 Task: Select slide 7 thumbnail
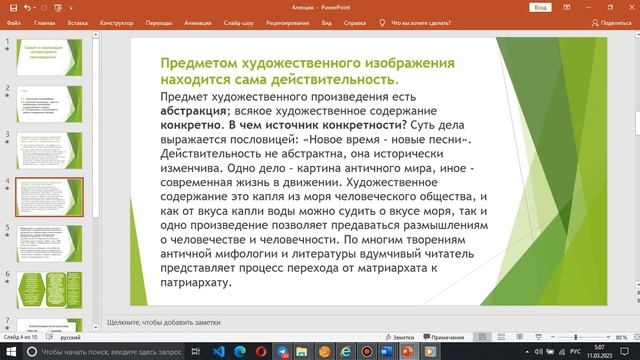coord(49,325)
